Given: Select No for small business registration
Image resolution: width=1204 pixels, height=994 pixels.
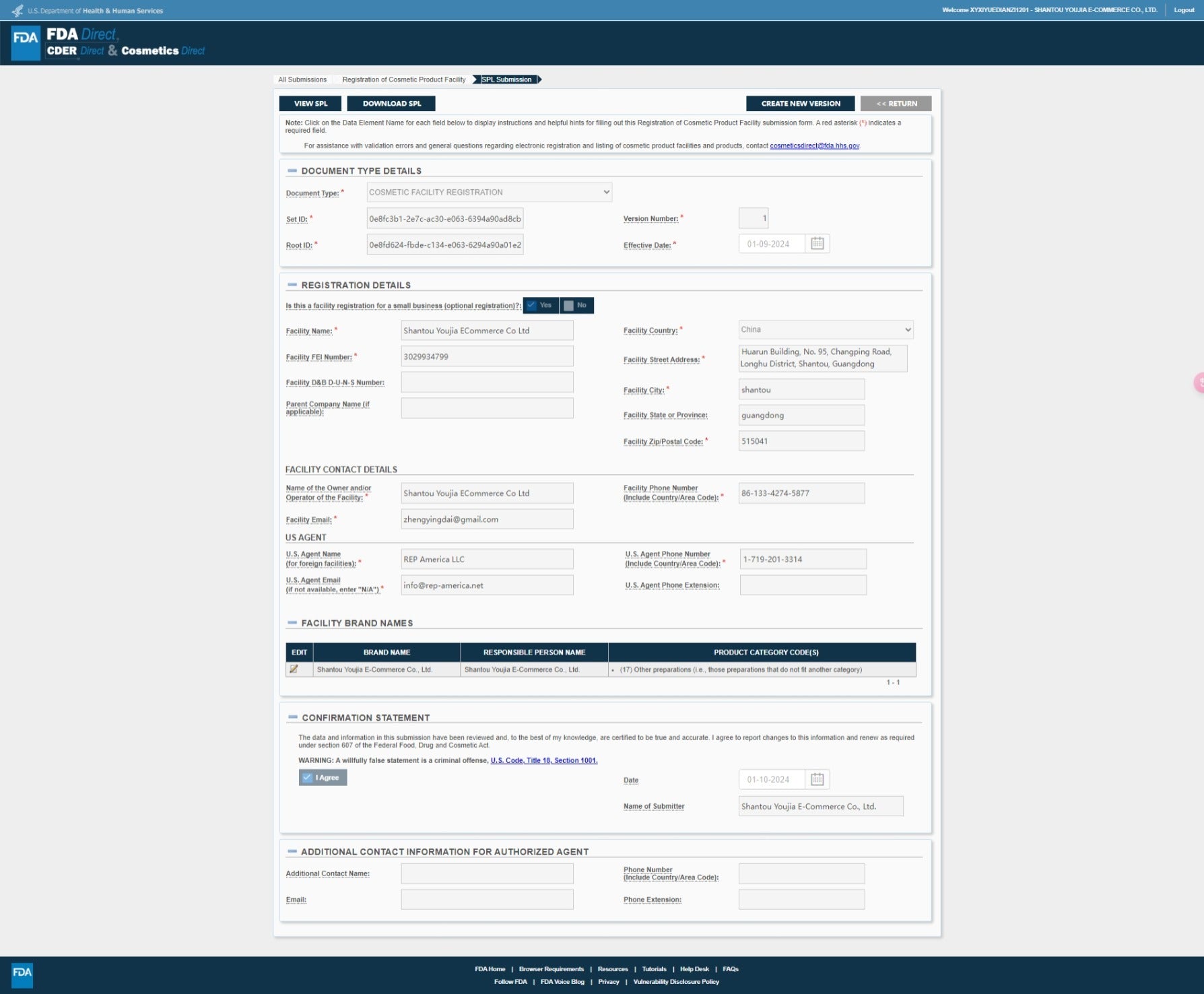Looking at the screenshot, I should pyautogui.click(x=576, y=306).
